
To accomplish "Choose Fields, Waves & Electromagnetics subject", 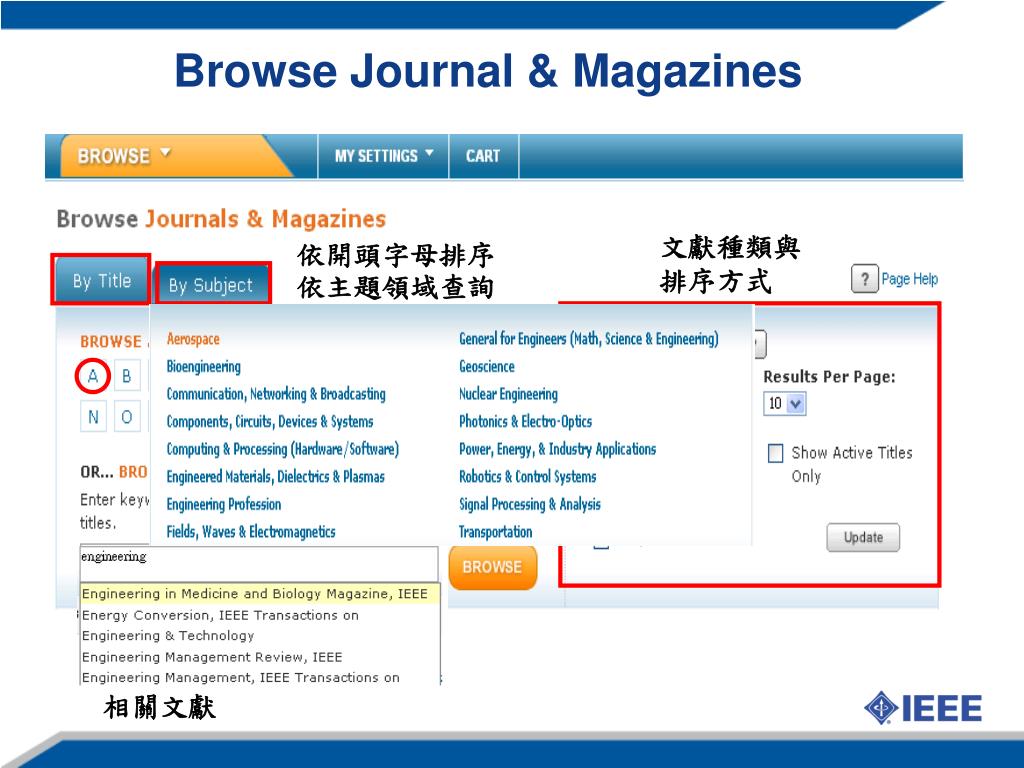I will click(251, 532).
